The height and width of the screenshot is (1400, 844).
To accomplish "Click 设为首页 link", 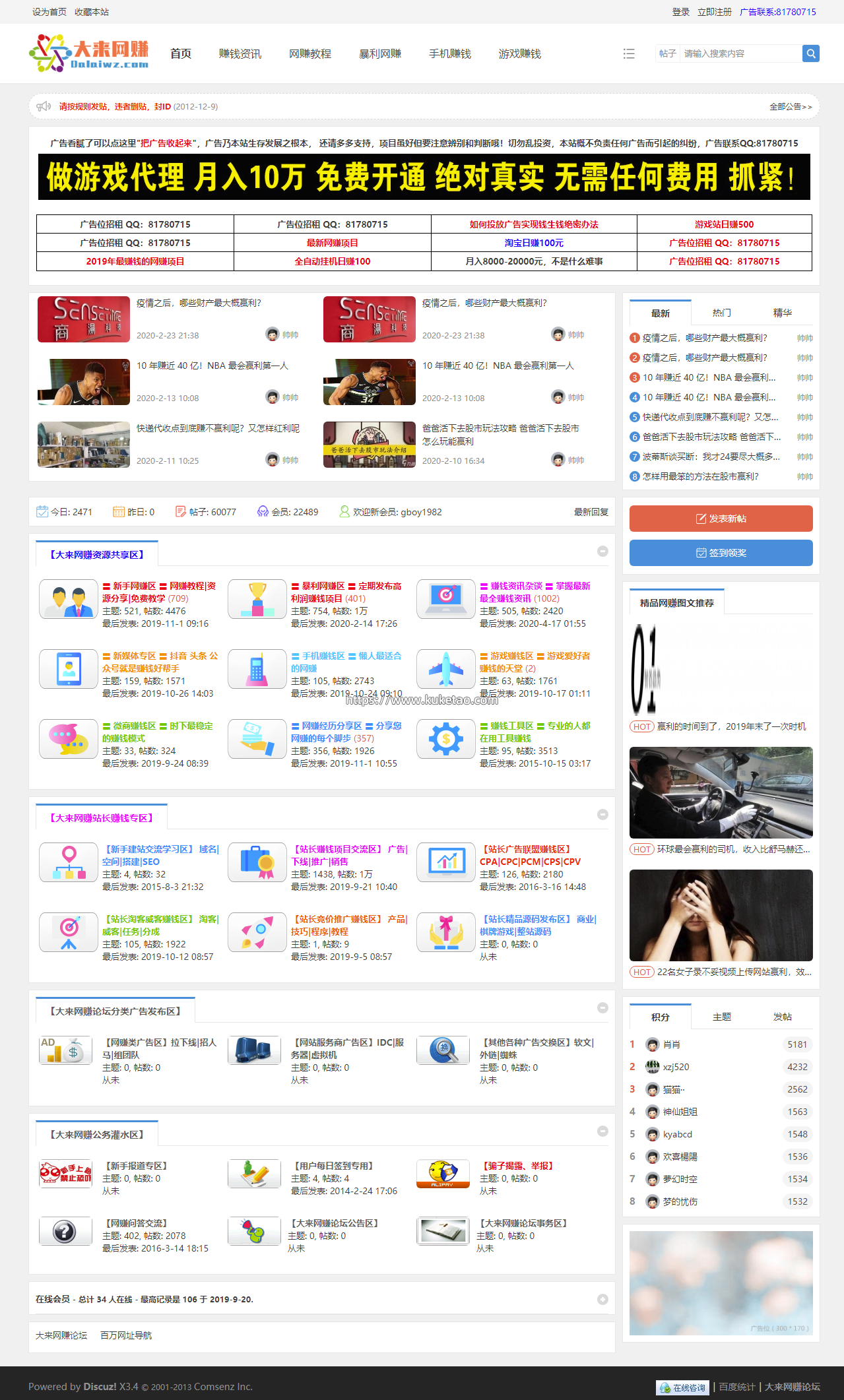I will point(49,12).
